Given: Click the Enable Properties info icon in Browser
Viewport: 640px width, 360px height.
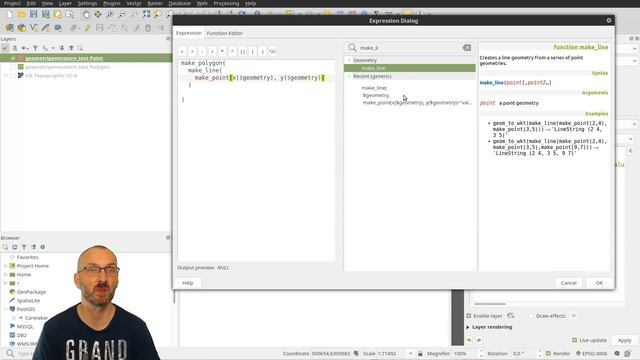Looking at the screenshot, I should [x=42, y=247].
